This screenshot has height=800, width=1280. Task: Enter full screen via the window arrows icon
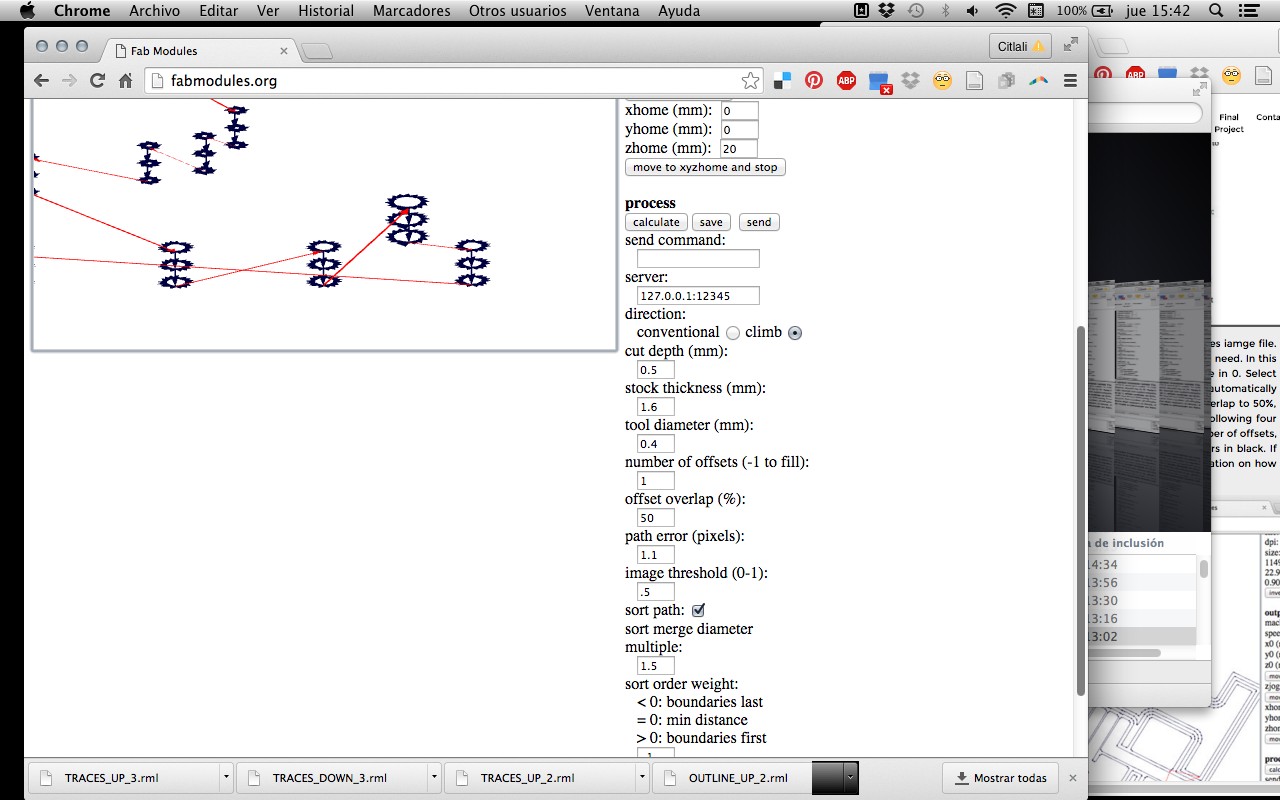point(1071,44)
